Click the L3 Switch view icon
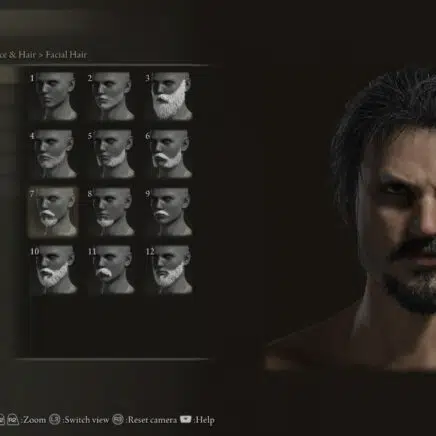The image size is (436, 436). (x=55, y=419)
